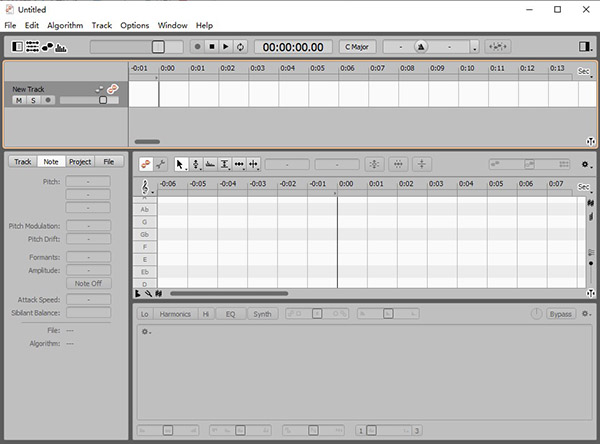Click the Record button in transport
Screen dimensions: 600x444
[x=198, y=46]
